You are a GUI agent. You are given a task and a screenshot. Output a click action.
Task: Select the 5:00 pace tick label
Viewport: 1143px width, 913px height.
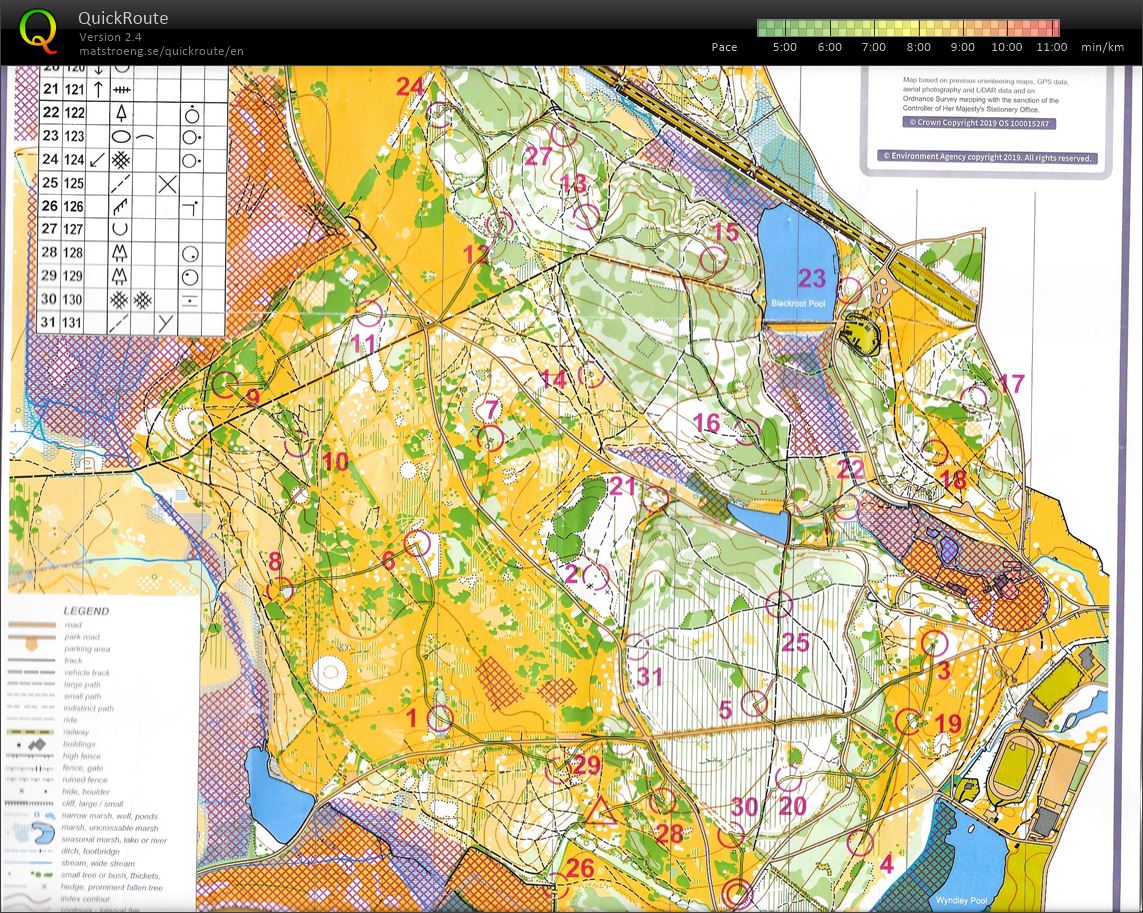click(x=784, y=47)
